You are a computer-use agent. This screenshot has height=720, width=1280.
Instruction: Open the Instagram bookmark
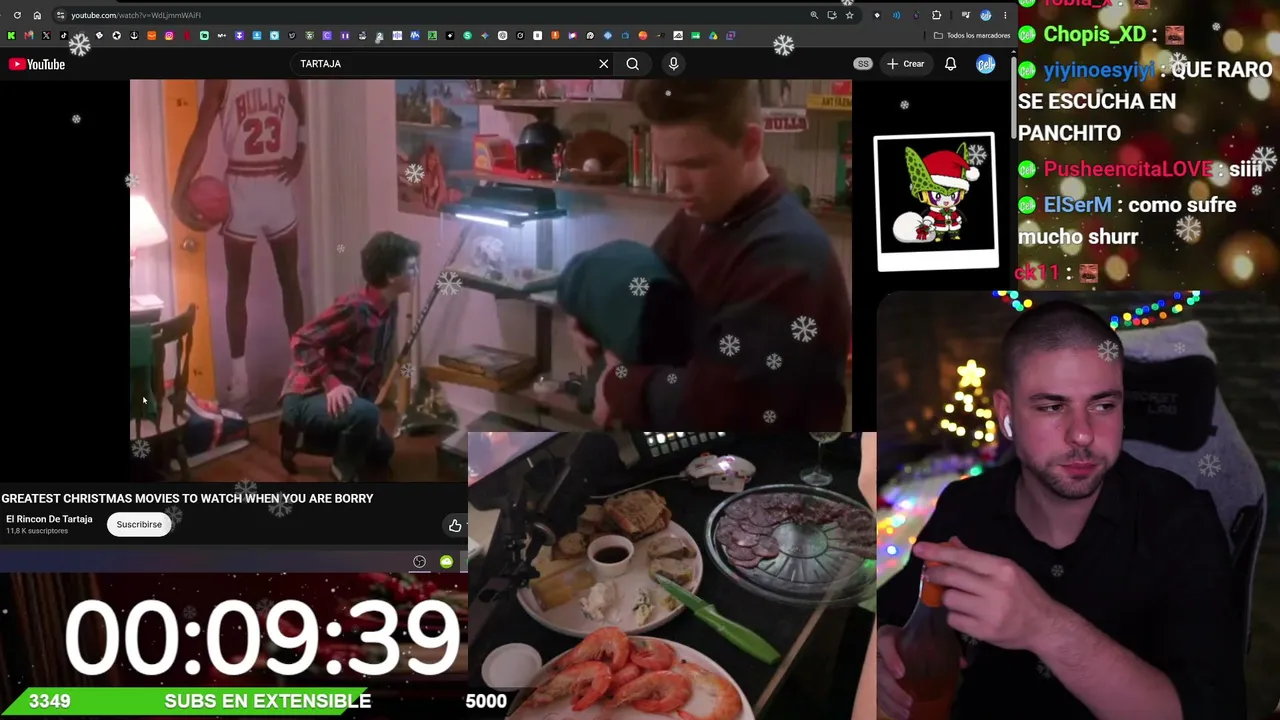point(169,36)
